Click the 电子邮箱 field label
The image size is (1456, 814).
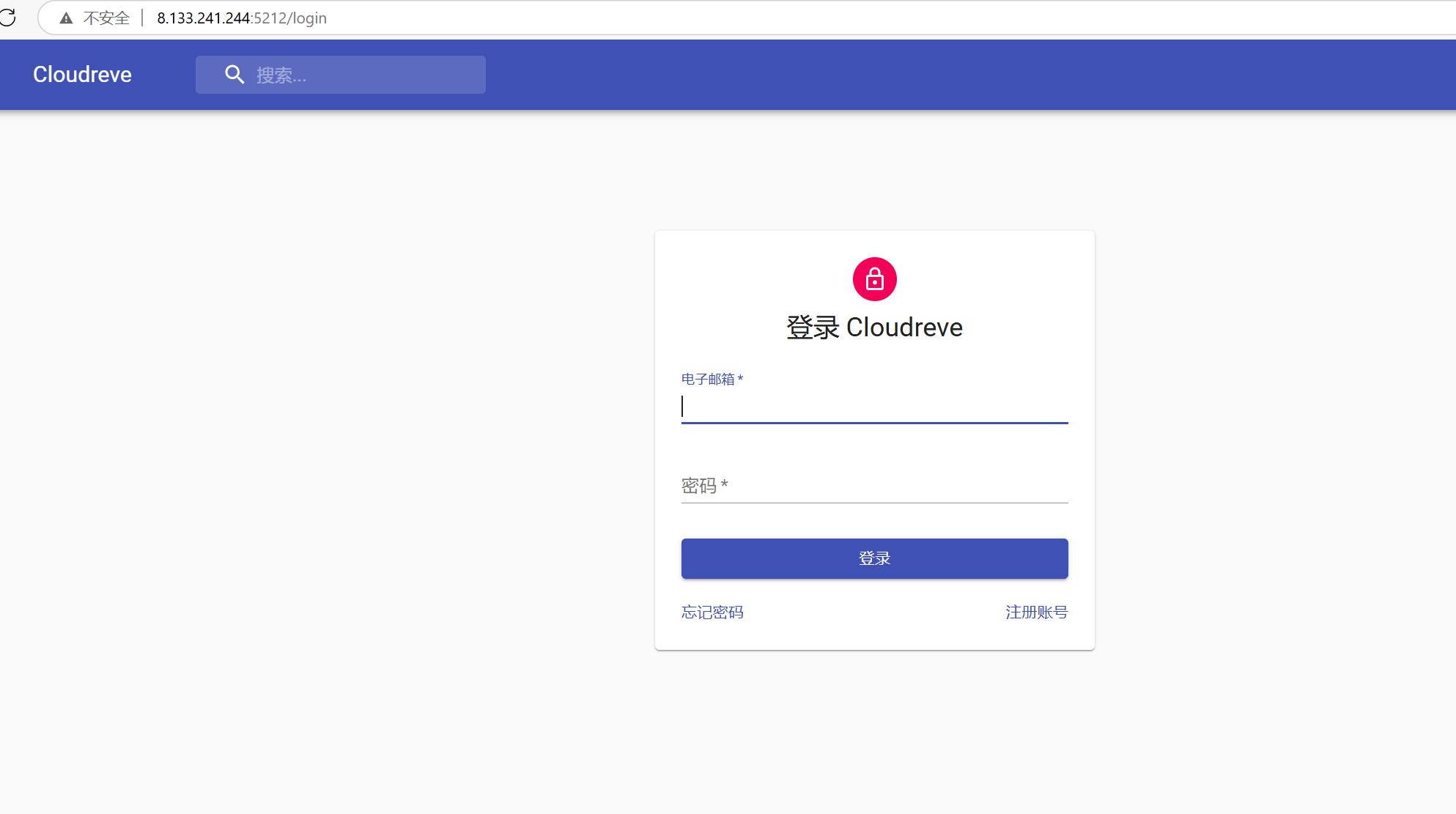(708, 379)
